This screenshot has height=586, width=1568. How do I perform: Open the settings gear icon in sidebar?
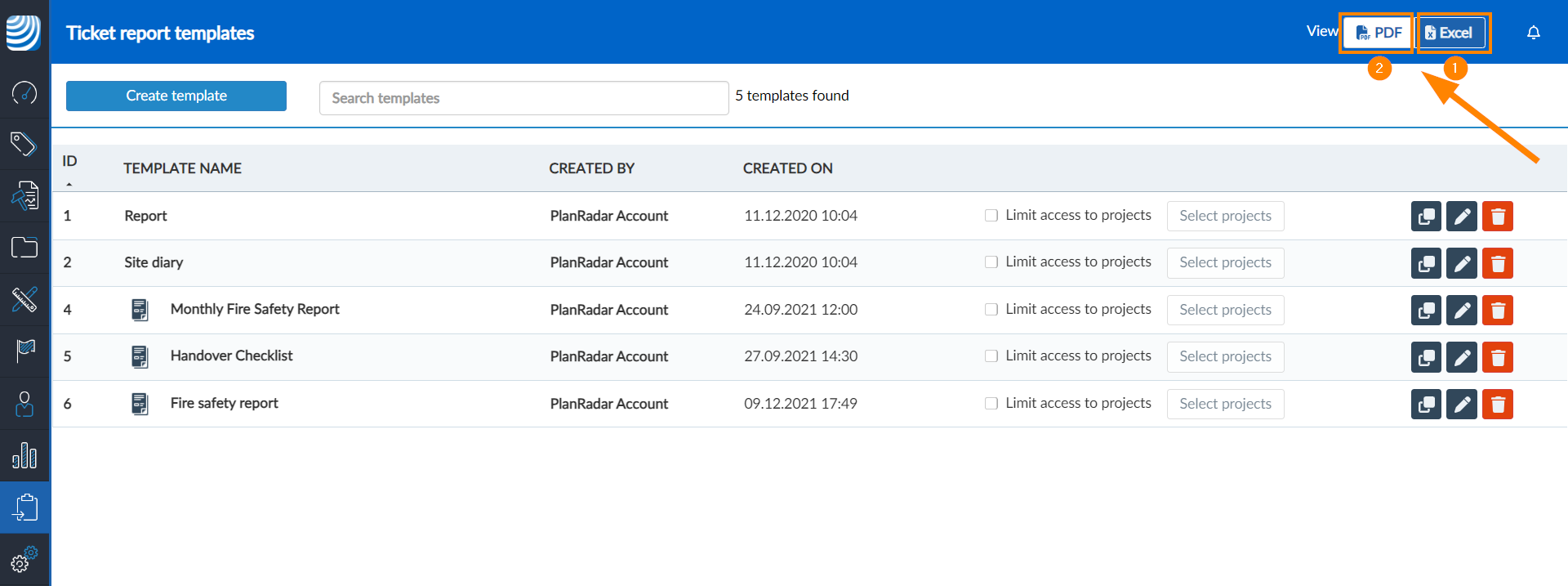24,561
